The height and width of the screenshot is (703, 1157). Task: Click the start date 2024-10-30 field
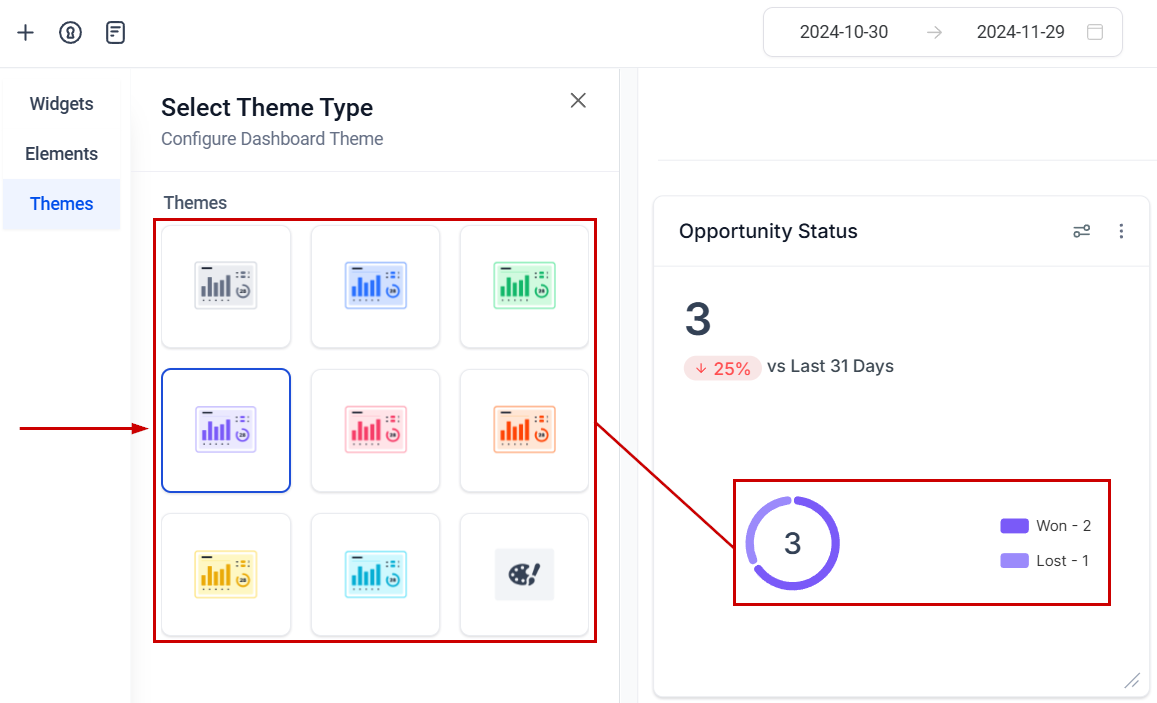tap(844, 32)
